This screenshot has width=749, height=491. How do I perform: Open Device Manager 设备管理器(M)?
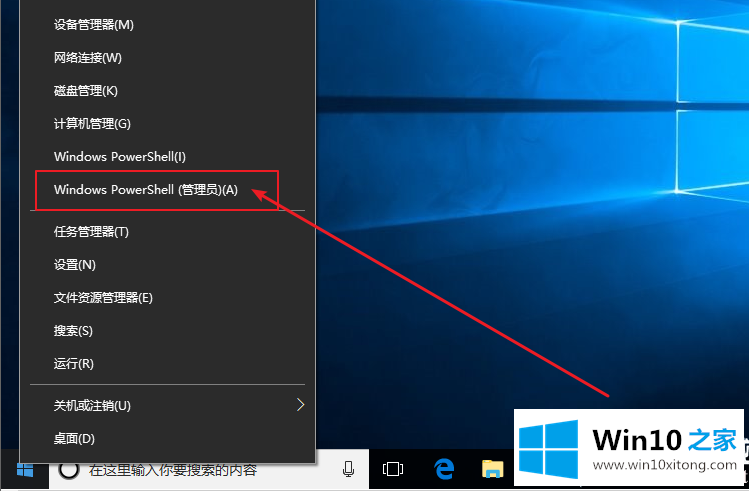coord(167,25)
